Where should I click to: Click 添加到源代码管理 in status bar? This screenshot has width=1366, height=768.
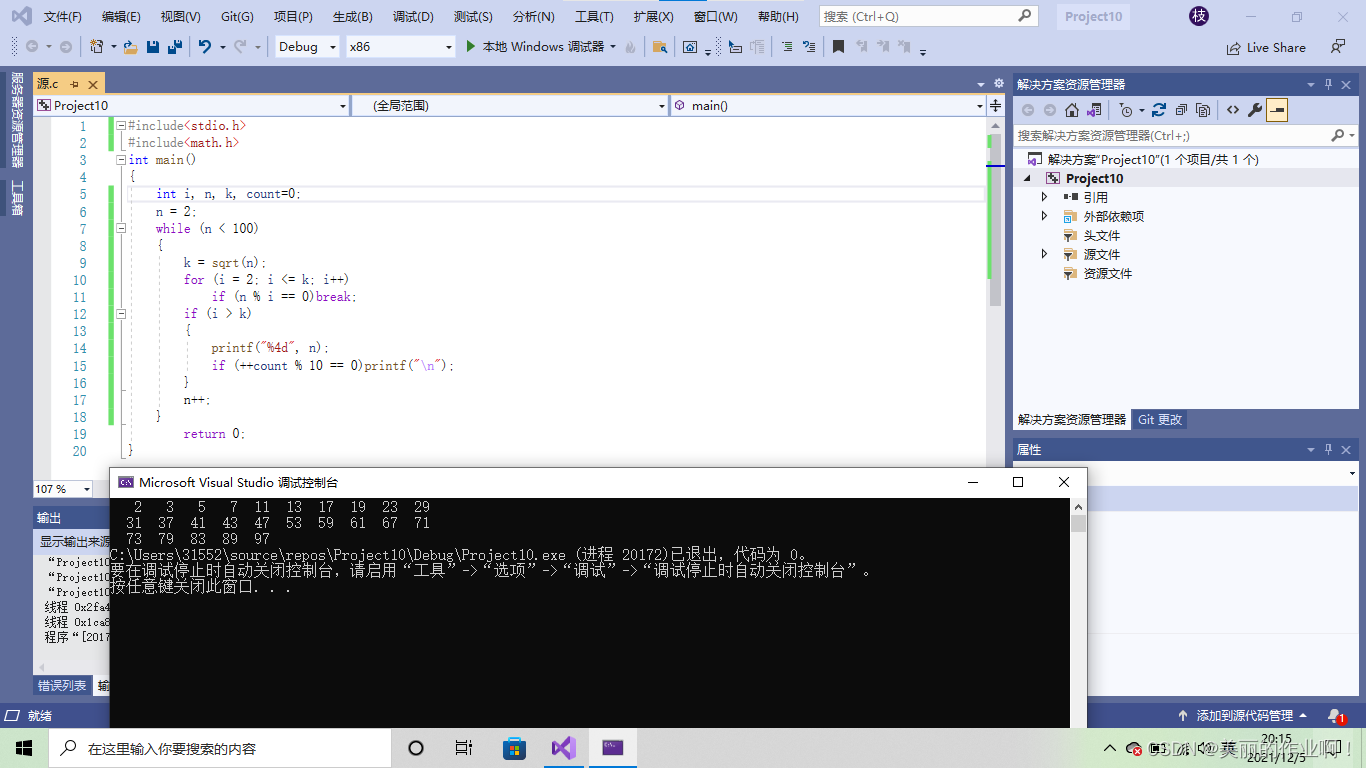[x=1245, y=716]
